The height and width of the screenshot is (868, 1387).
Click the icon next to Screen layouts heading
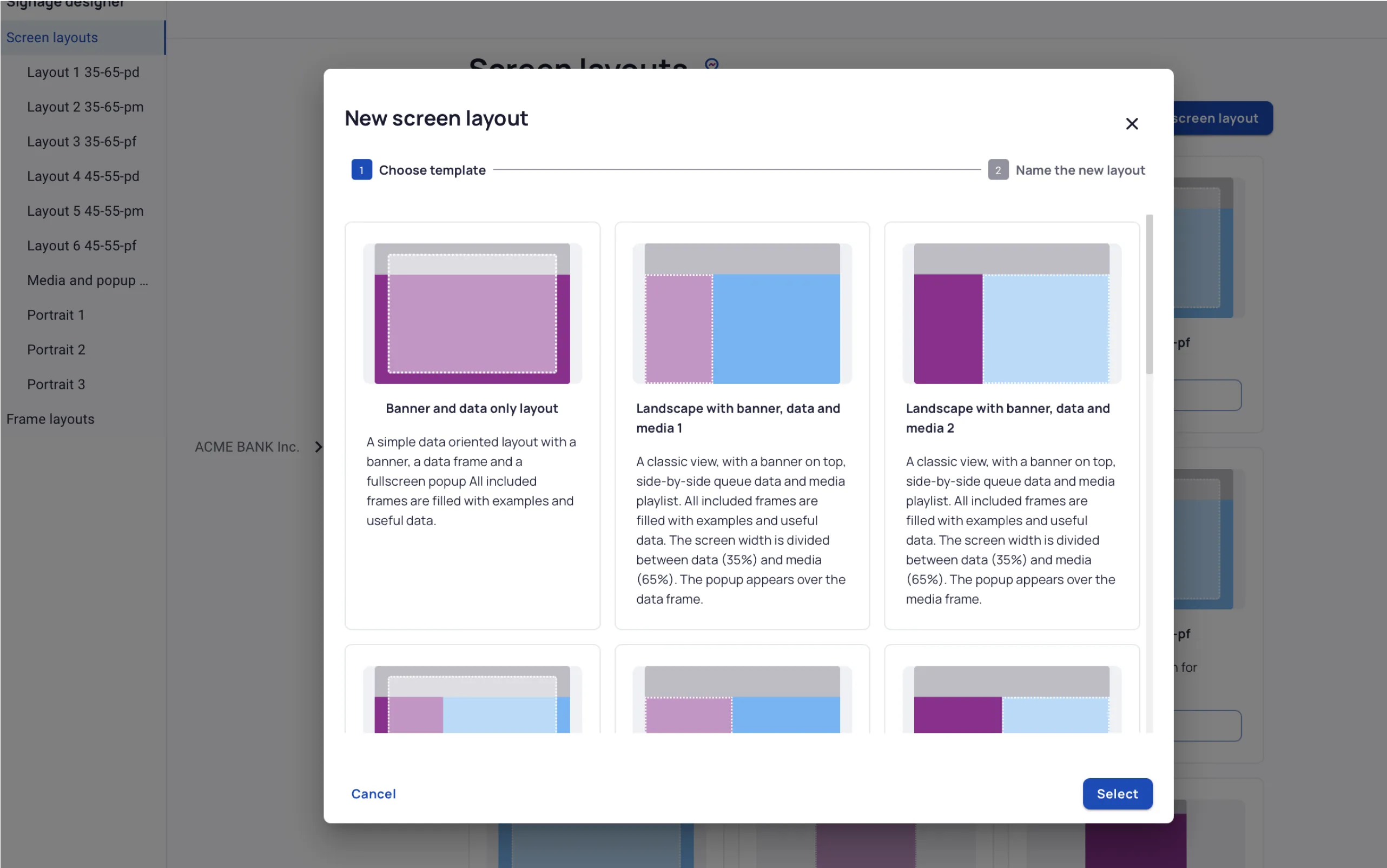[x=712, y=64]
